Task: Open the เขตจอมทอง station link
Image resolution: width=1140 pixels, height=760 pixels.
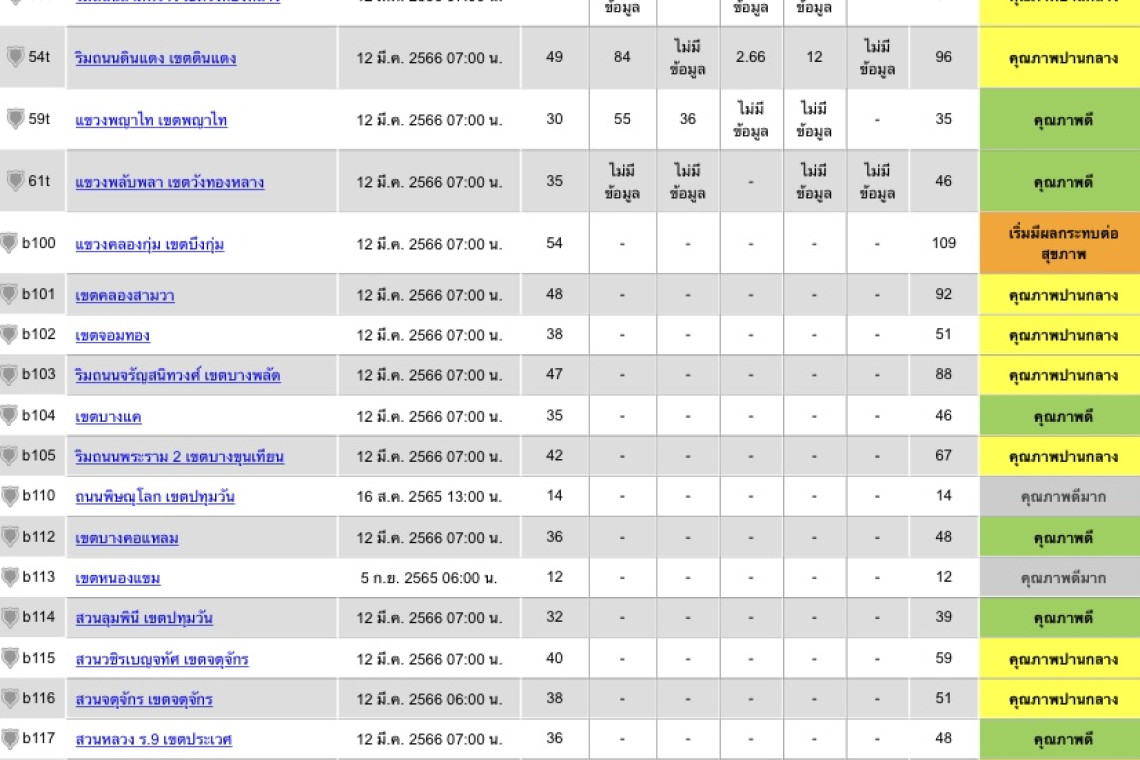Action: coord(112,335)
